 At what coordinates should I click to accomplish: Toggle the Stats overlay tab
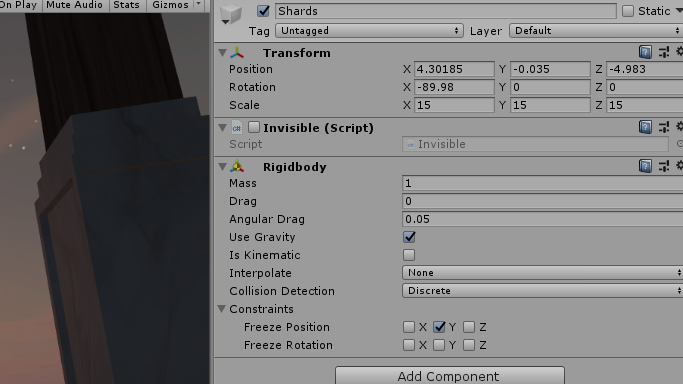click(x=126, y=5)
